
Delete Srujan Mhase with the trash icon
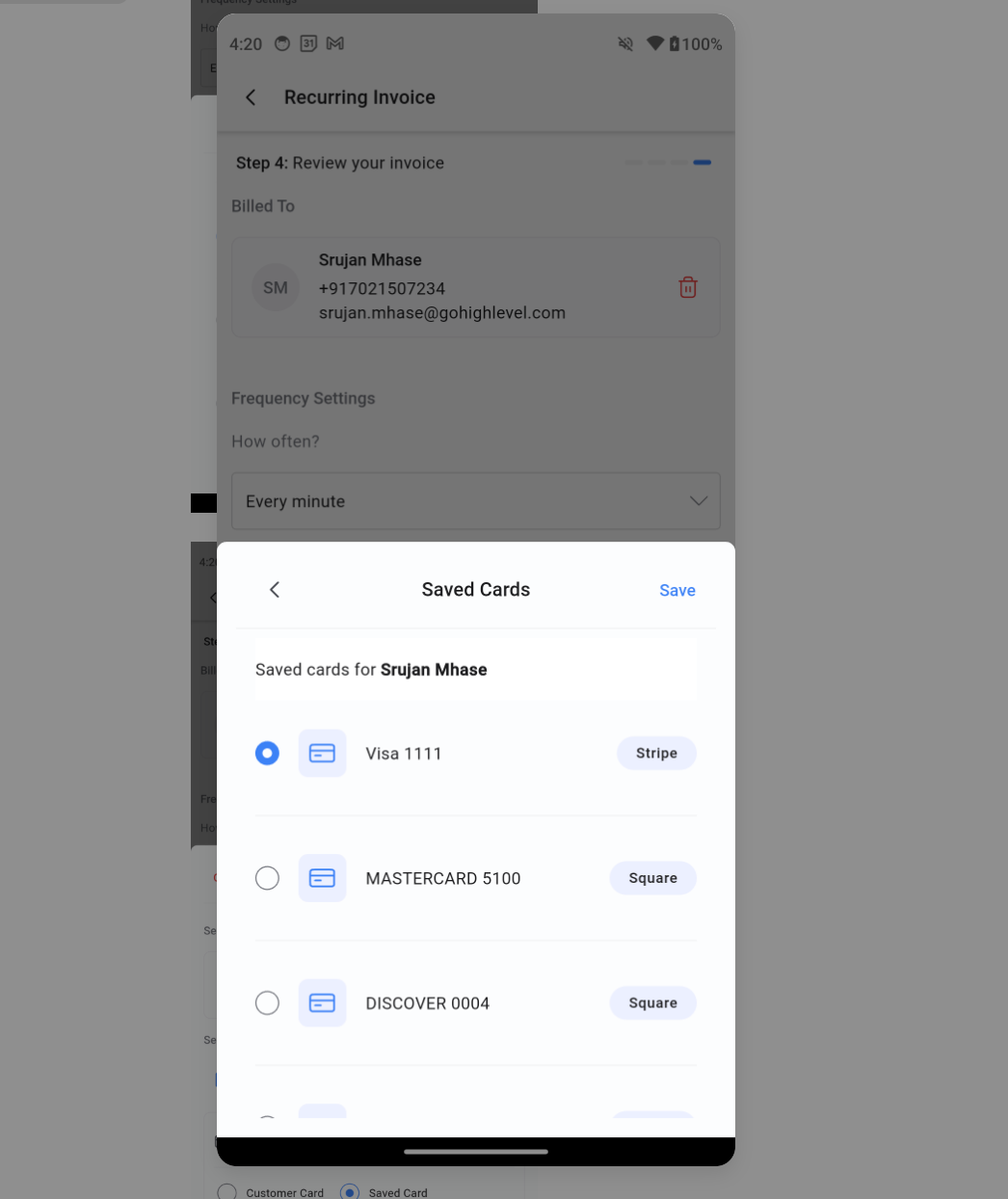[x=688, y=287]
